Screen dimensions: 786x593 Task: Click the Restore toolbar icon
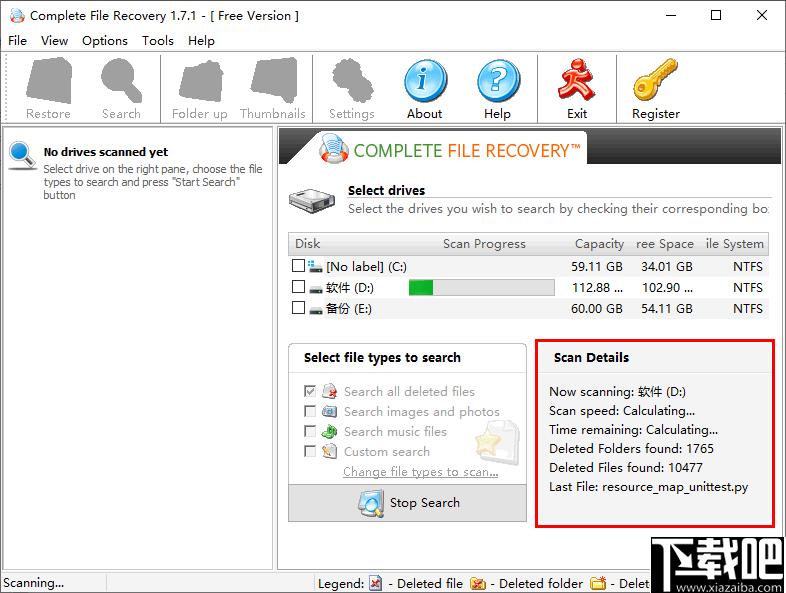[49, 80]
